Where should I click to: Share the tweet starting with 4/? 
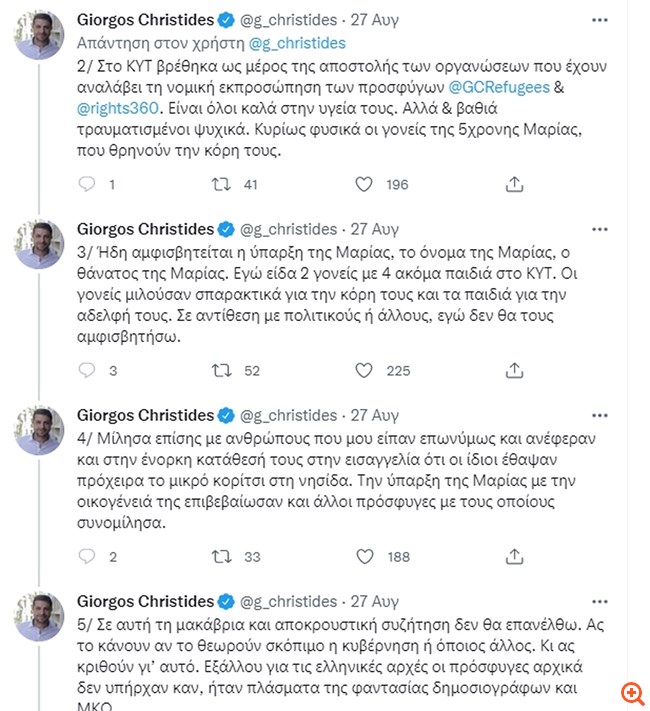514,556
